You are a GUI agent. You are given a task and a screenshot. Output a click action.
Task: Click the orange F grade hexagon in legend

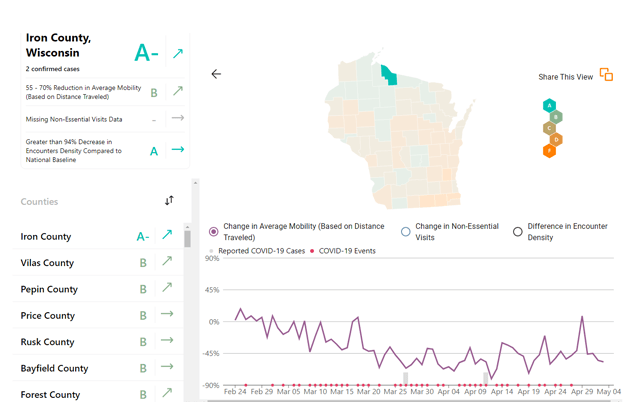[x=549, y=151]
